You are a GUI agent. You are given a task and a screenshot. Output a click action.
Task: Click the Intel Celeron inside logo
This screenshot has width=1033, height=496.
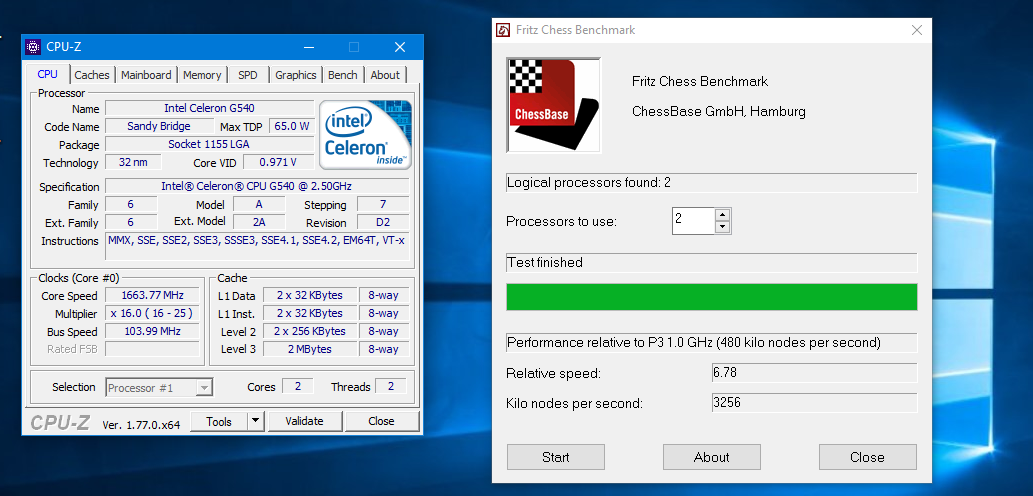[x=366, y=135]
